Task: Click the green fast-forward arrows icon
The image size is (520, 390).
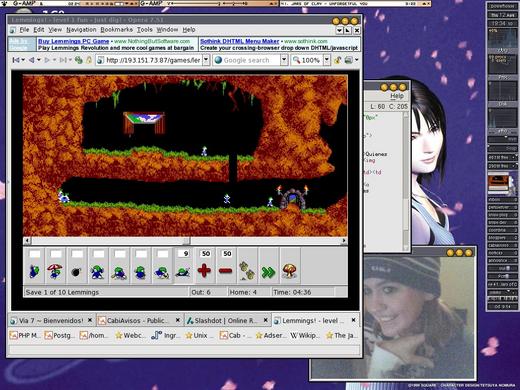Action: pyautogui.click(x=269, y=266)
